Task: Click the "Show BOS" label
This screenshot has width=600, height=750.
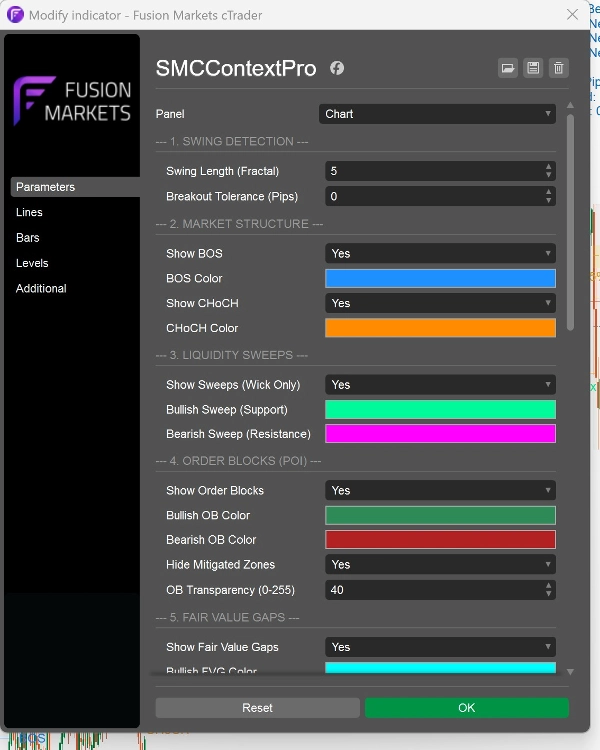Action: point(194,254)
